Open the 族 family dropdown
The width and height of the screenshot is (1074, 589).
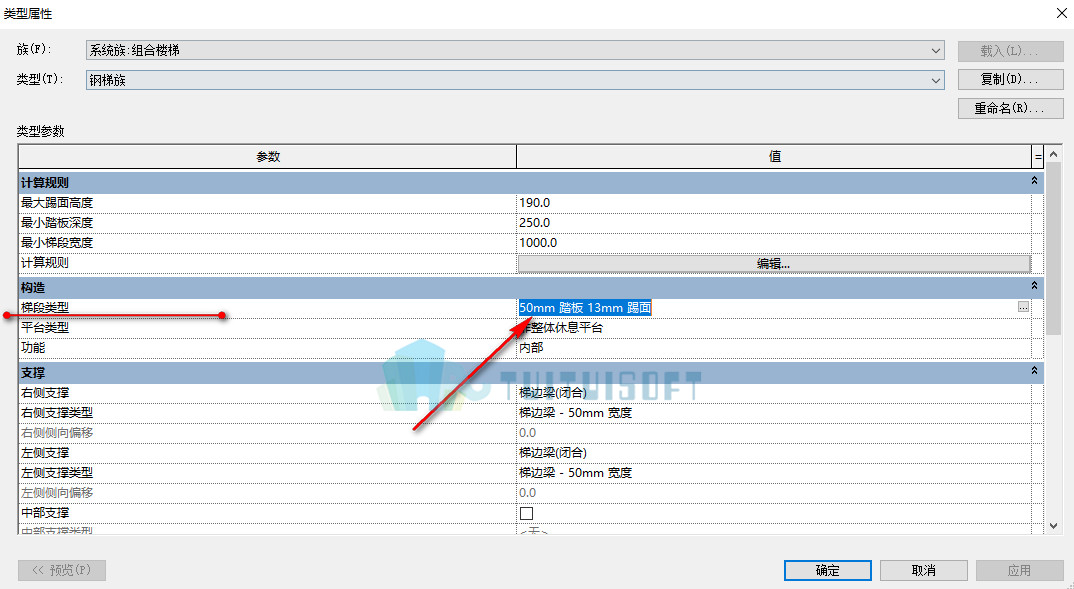click(515, 50)
